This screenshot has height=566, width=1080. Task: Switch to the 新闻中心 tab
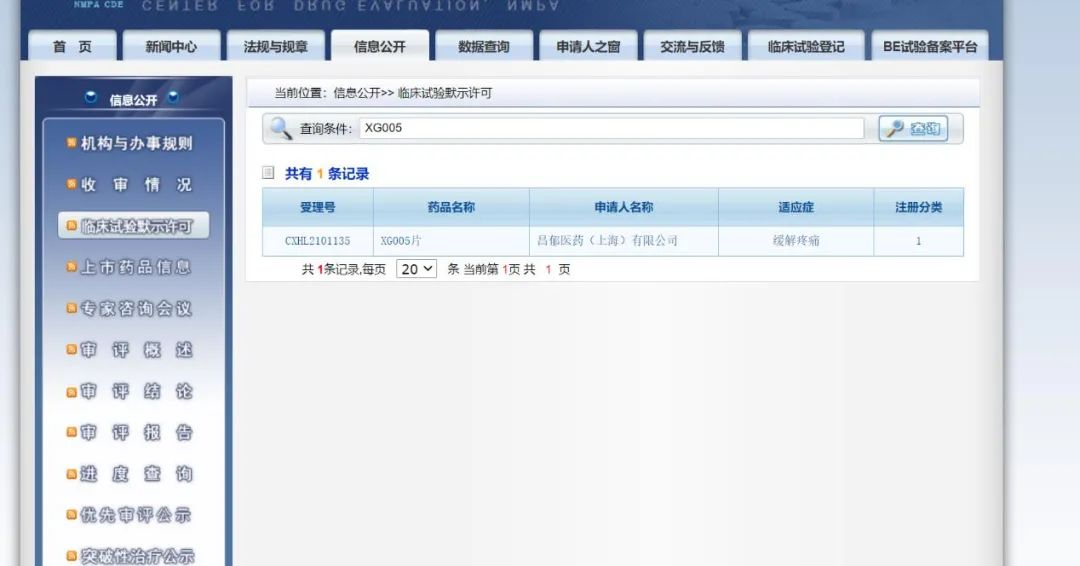171,47
